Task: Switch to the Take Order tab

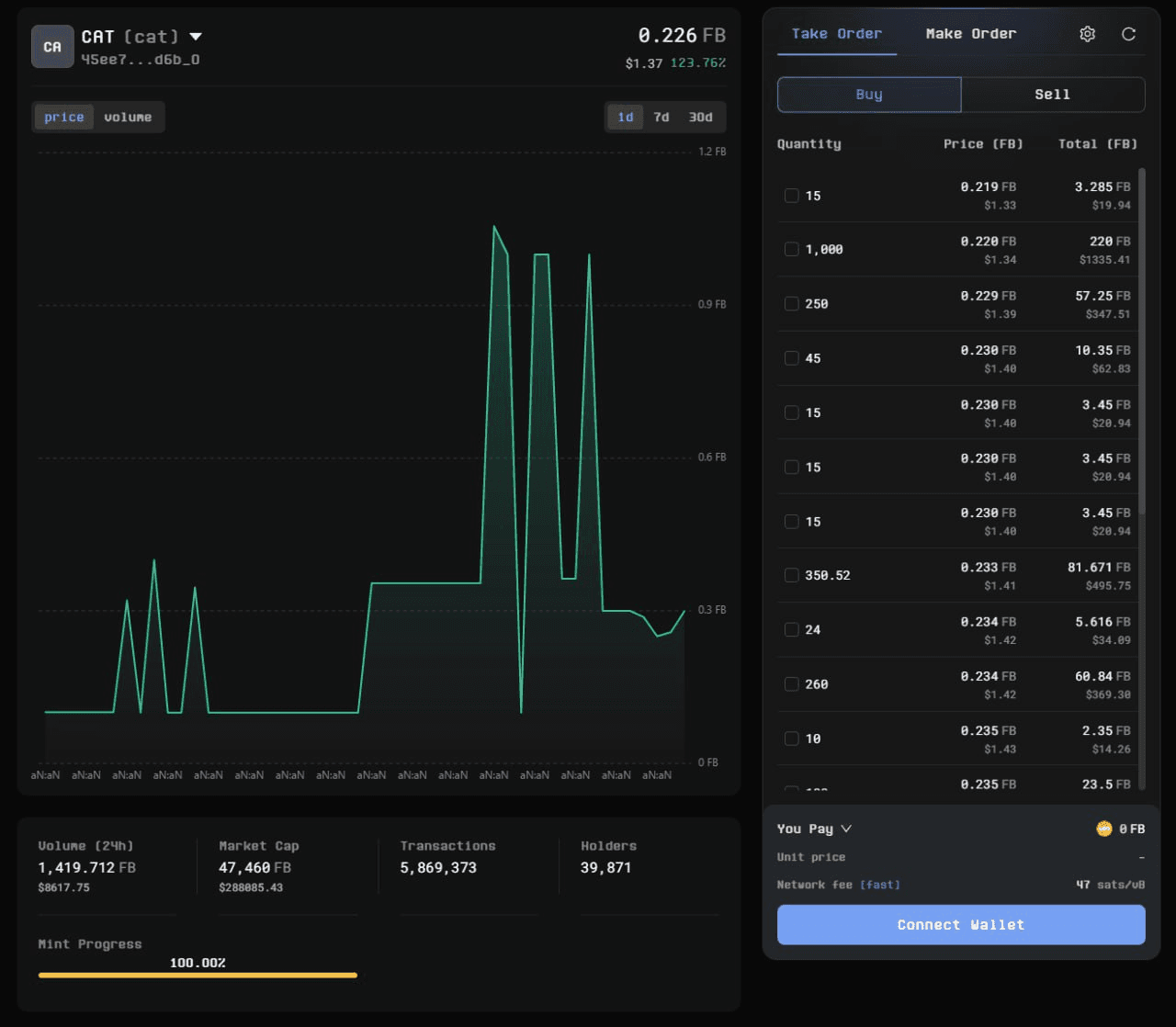Action: coord(837,34)
